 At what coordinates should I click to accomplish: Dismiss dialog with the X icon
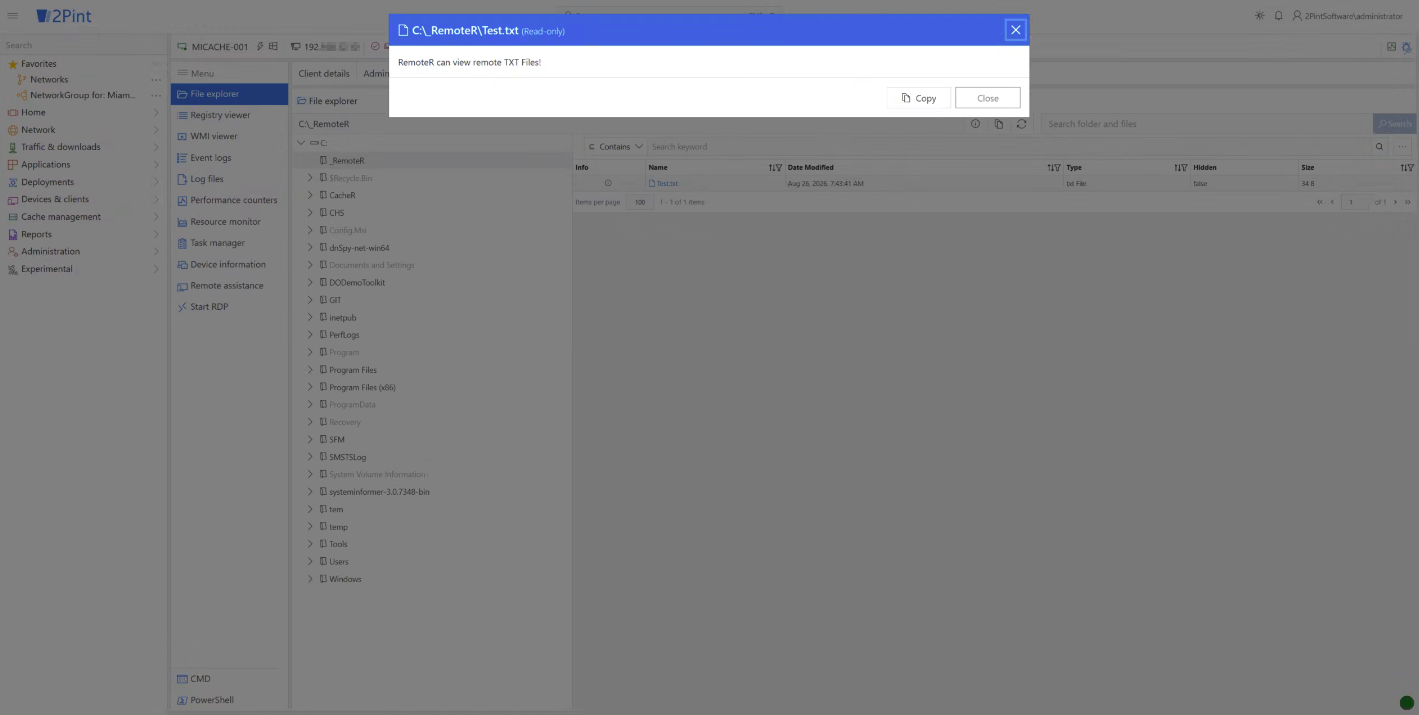1015,30
